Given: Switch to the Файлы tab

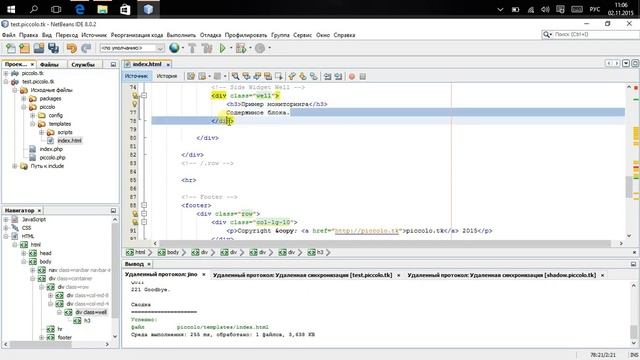Looking at the screenshot, I should (49, 64).
